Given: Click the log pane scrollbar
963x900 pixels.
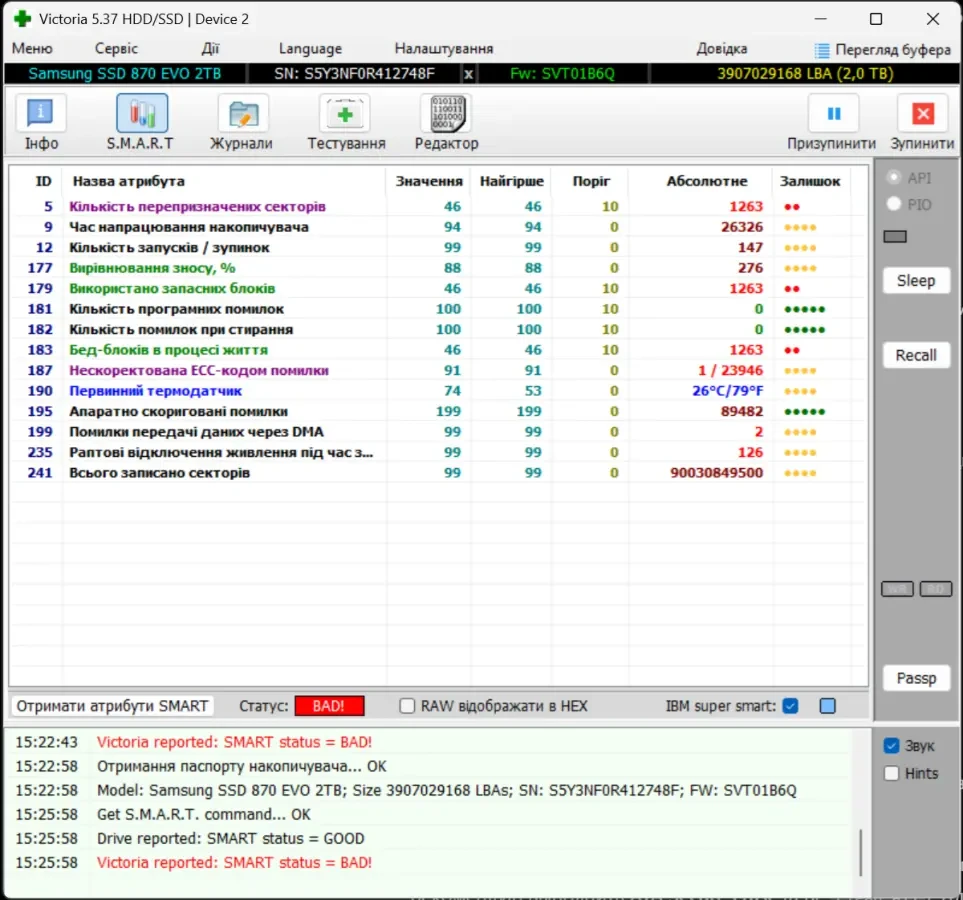Looking at the screenshot, I should click(x=860, y=852).
